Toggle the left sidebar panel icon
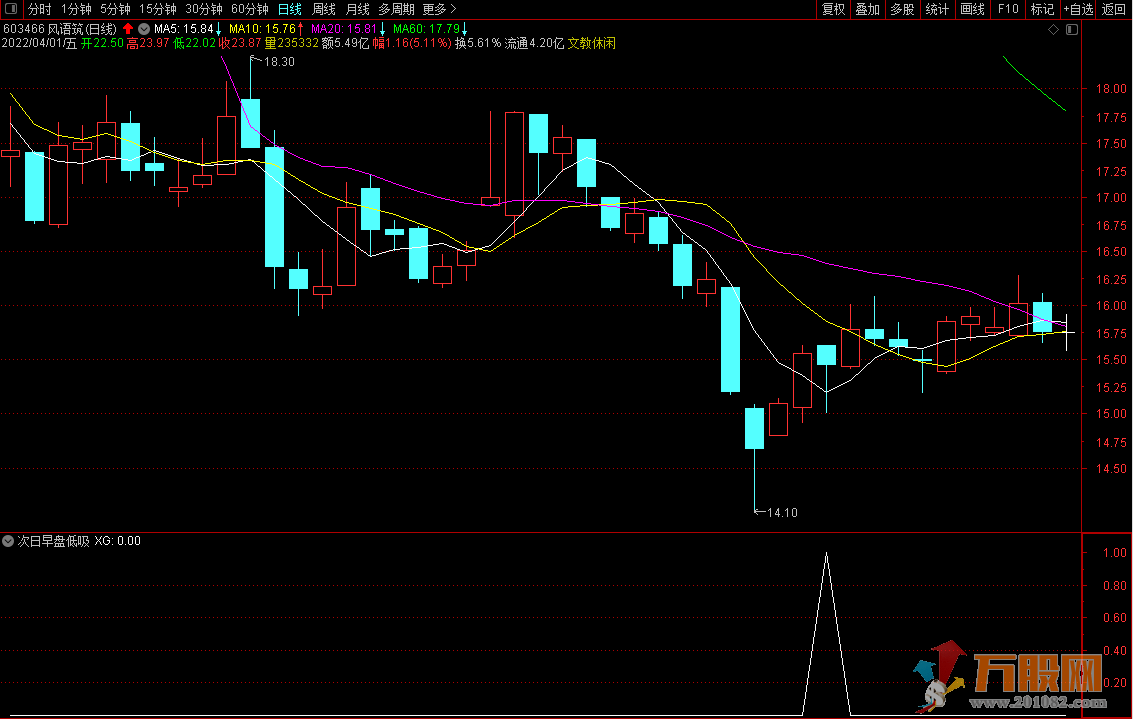The height and width of the screenshot is (719, 1133). coord(12,10)
